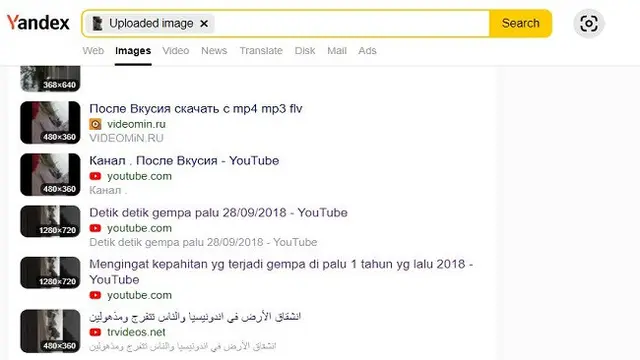Click youtube.com under 'Detik detik gempa palu'

139,228
